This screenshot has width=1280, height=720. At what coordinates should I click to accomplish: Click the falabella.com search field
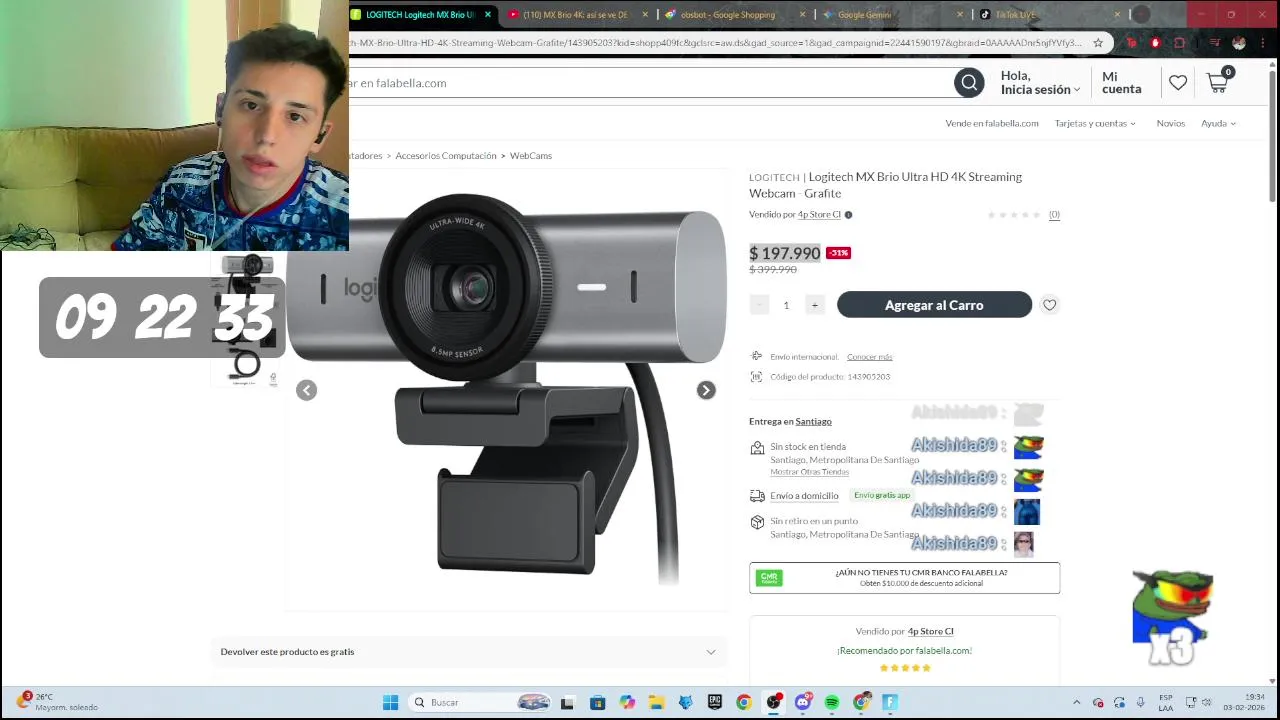point(650,83)
